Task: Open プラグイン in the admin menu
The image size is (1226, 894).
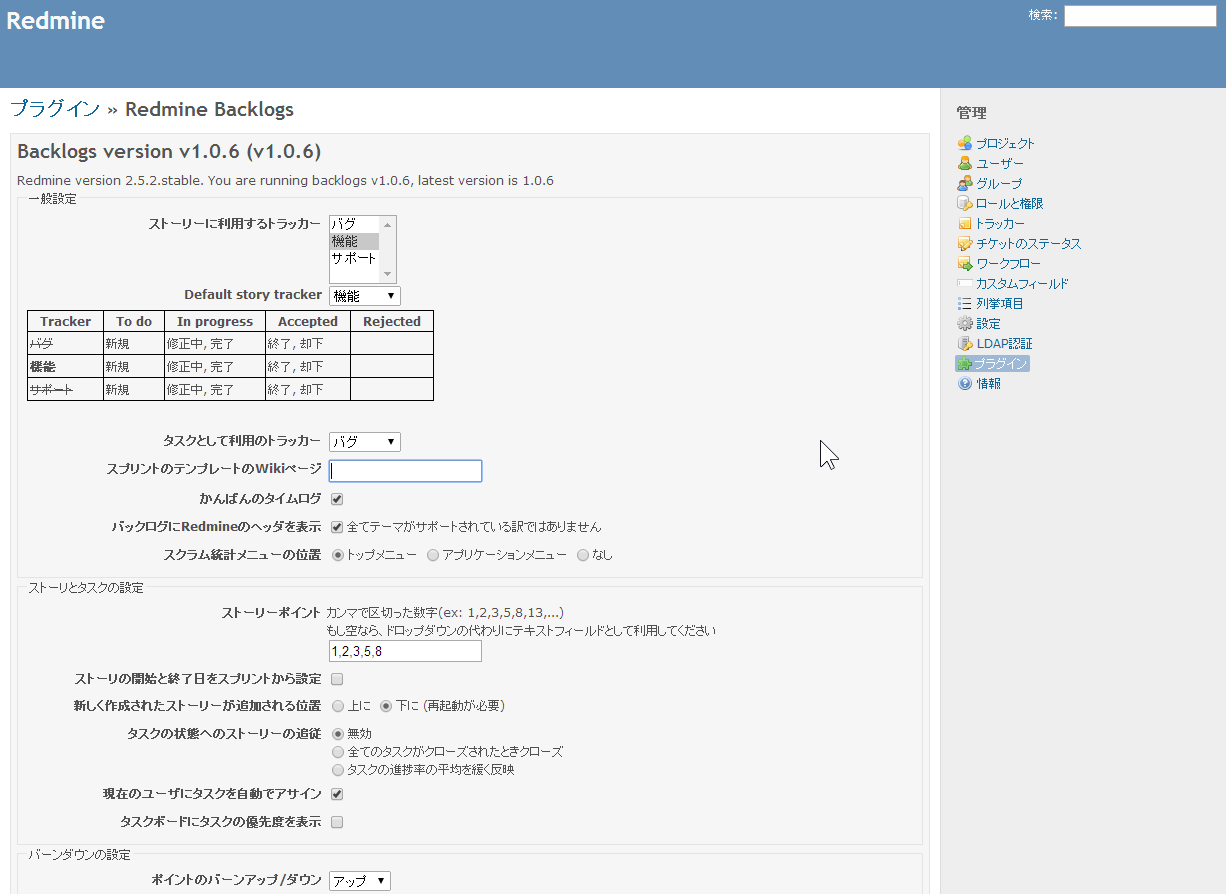Action: point(1001,363)
